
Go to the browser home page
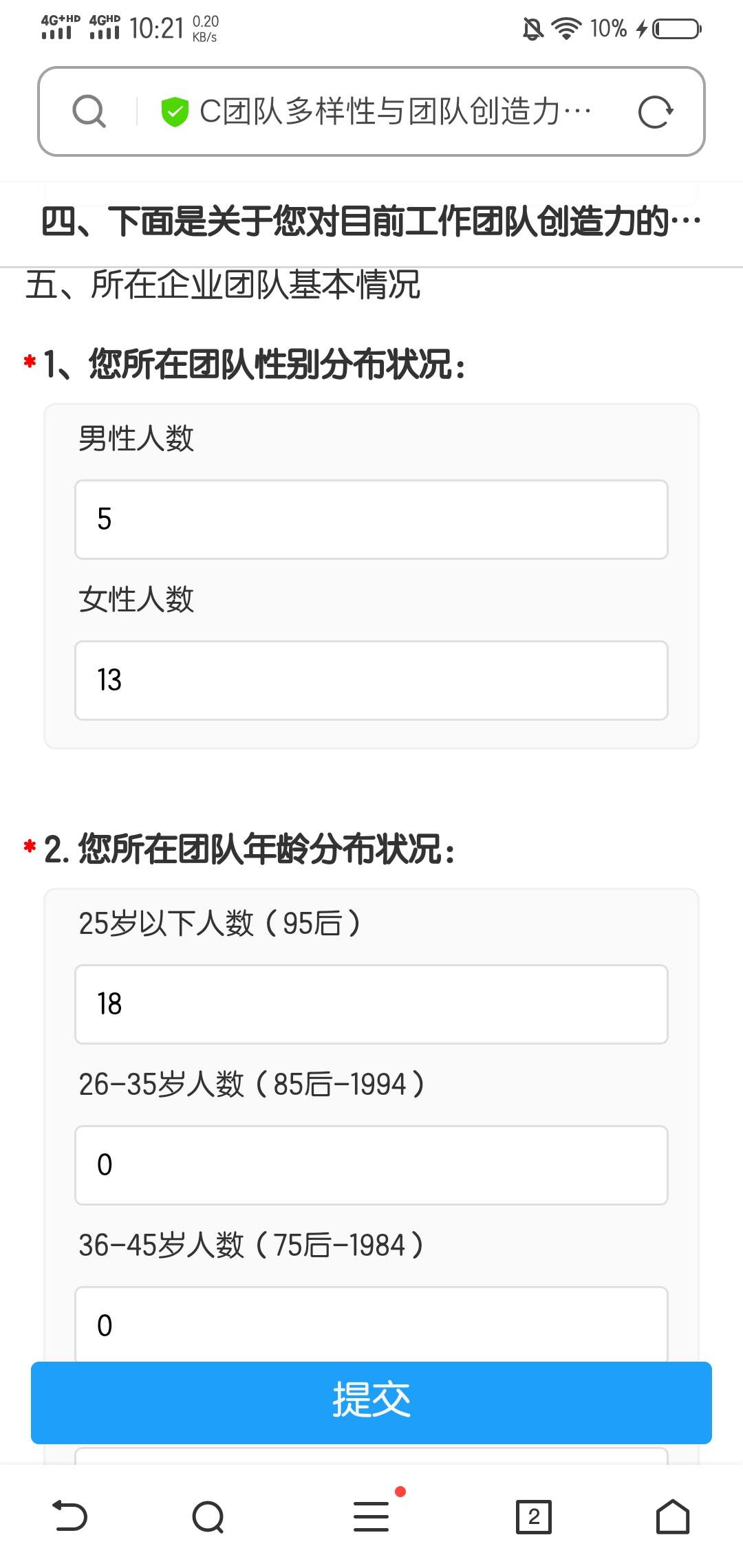pyautogui.click(x=672, y=1516)
